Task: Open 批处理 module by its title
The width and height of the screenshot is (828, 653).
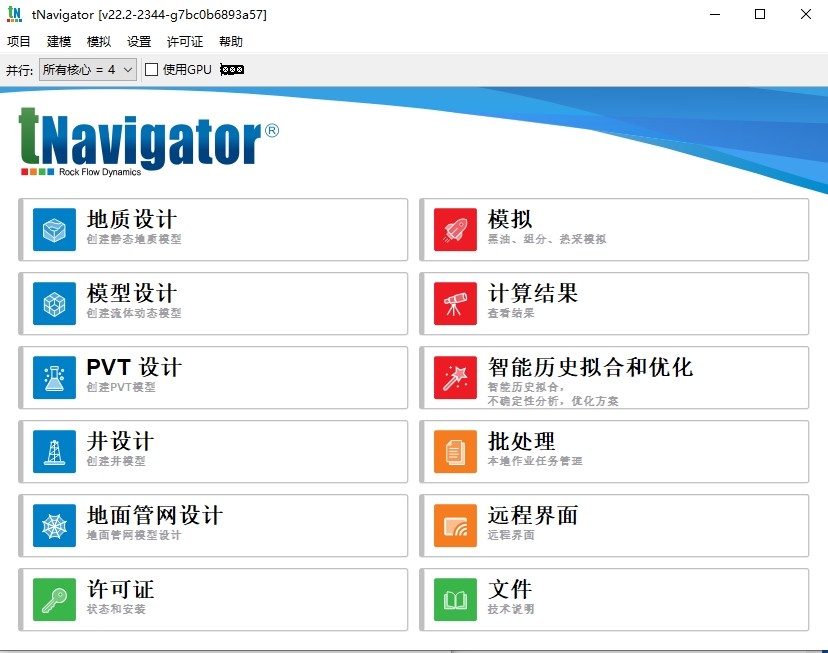Action: [521, 441]
